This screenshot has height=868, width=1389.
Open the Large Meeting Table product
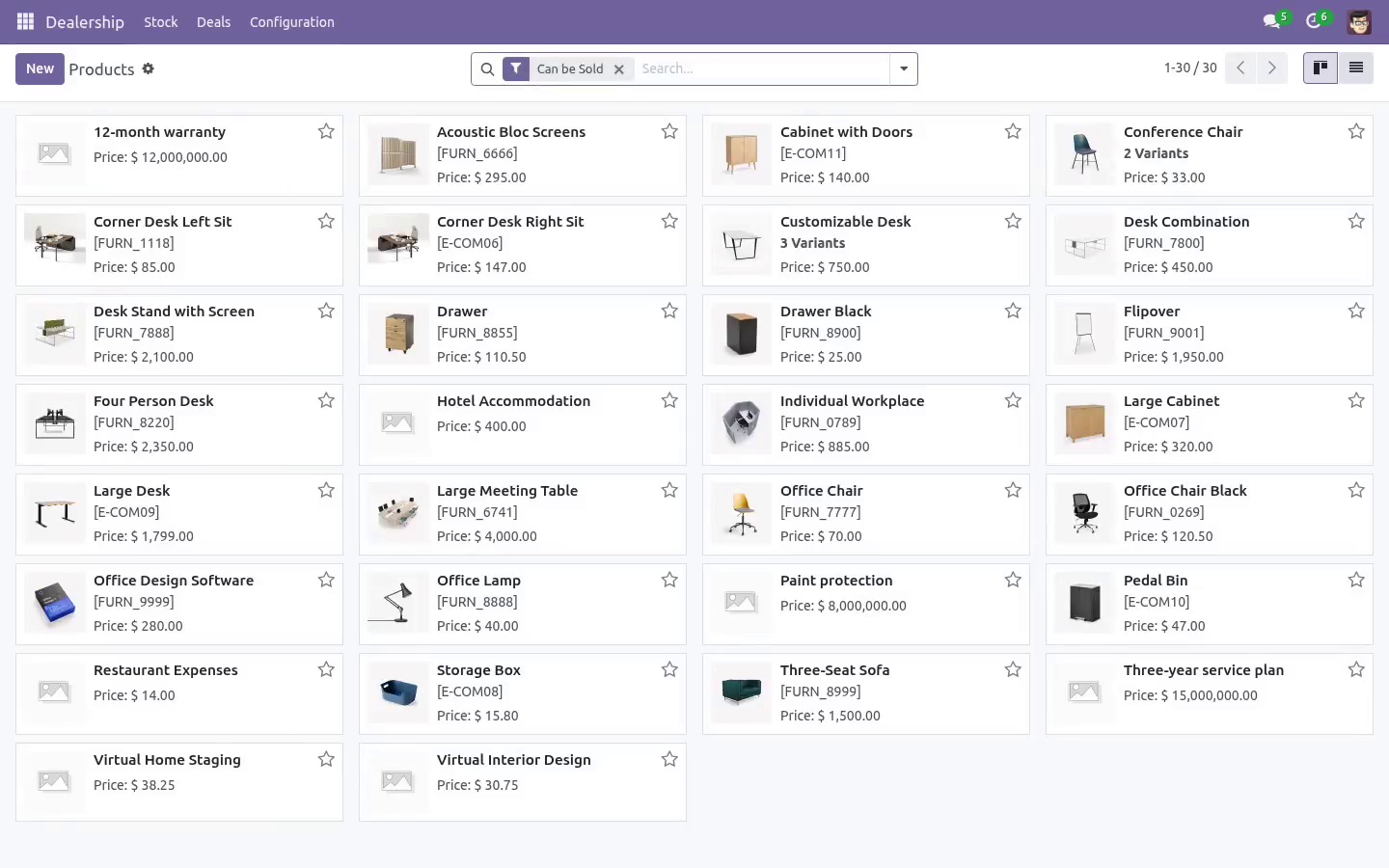point(523,514)
